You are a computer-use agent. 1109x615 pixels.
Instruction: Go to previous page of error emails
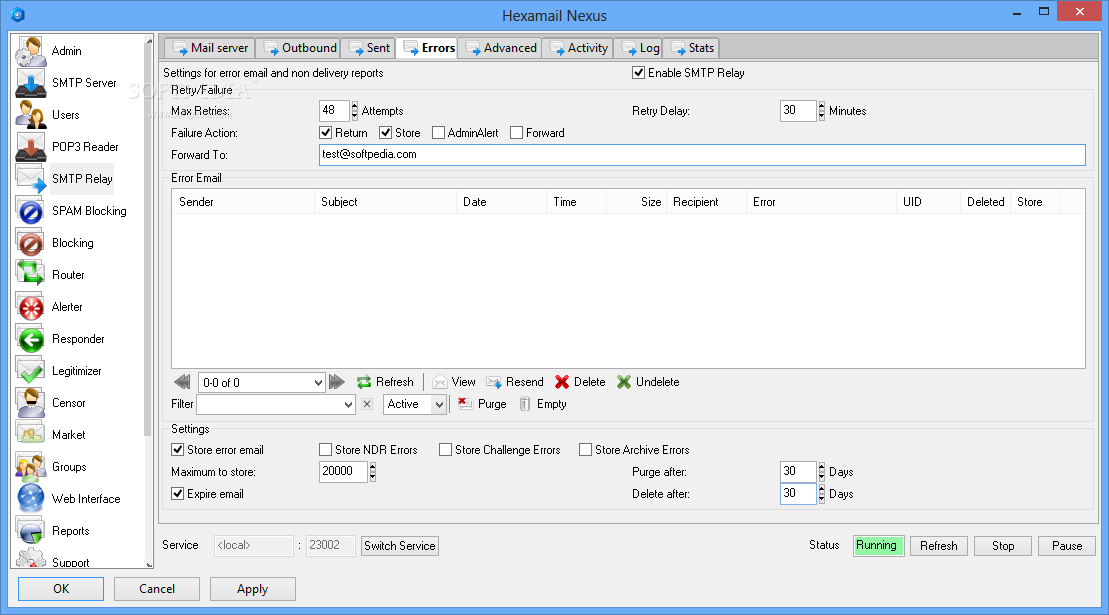point(182,382)
